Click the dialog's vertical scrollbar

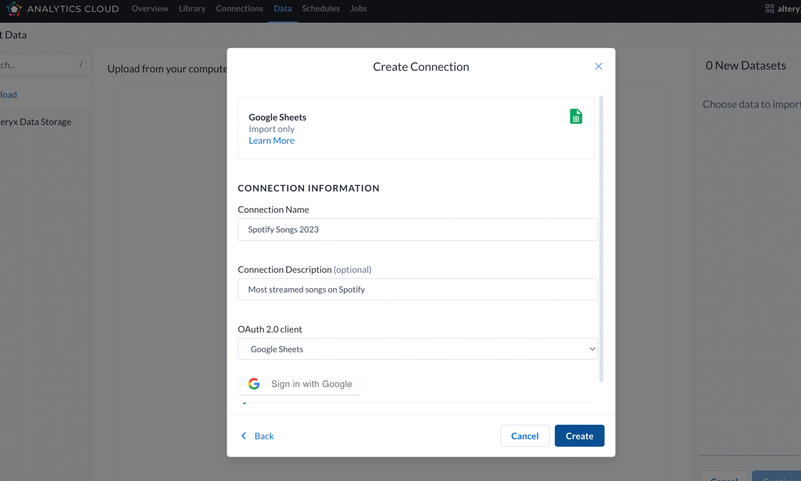pos(601,240)
